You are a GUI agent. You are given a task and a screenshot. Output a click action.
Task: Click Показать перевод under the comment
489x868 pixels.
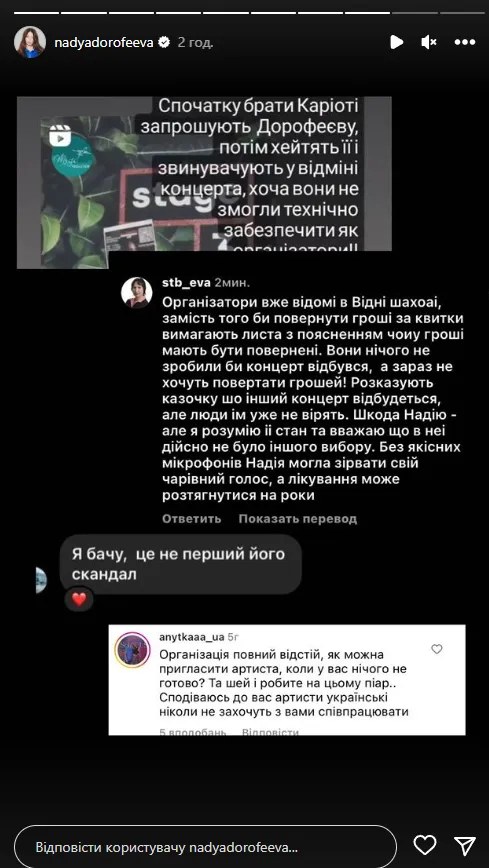click(298, 519)
